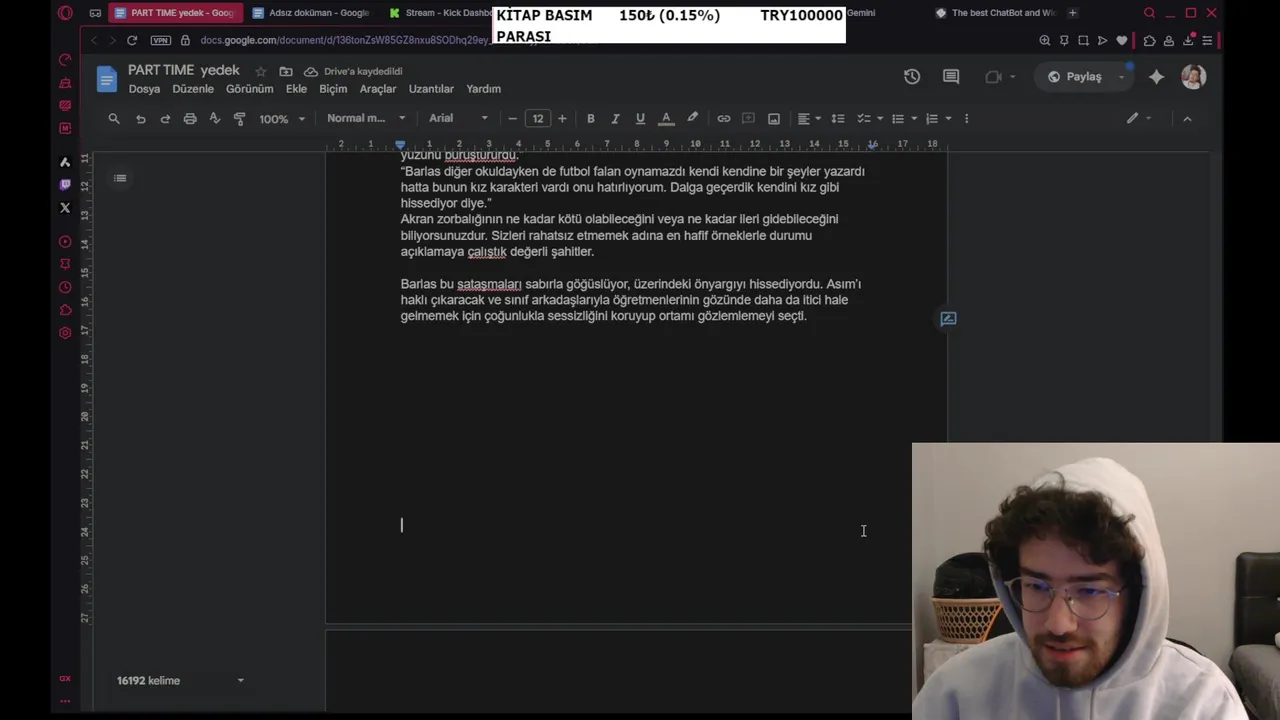Open the text color picker
The image size is (1280, 720).
(x=666, y=118)
